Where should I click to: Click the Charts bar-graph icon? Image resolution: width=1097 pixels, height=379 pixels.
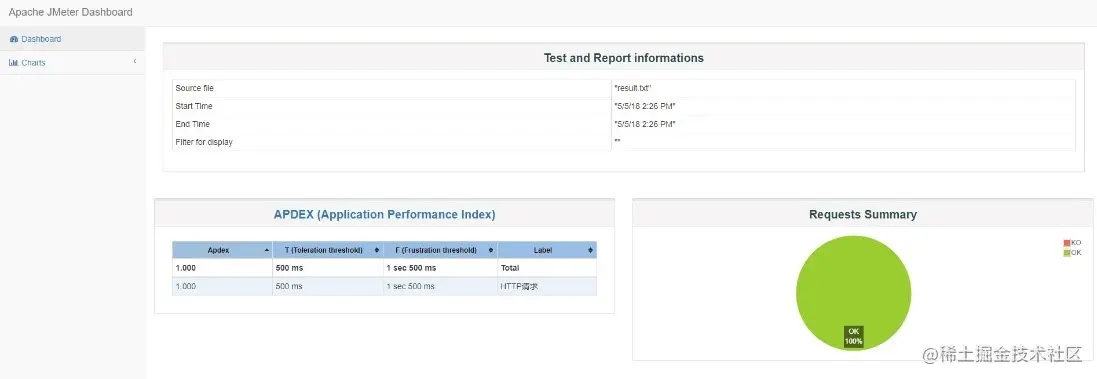[13, 63]
